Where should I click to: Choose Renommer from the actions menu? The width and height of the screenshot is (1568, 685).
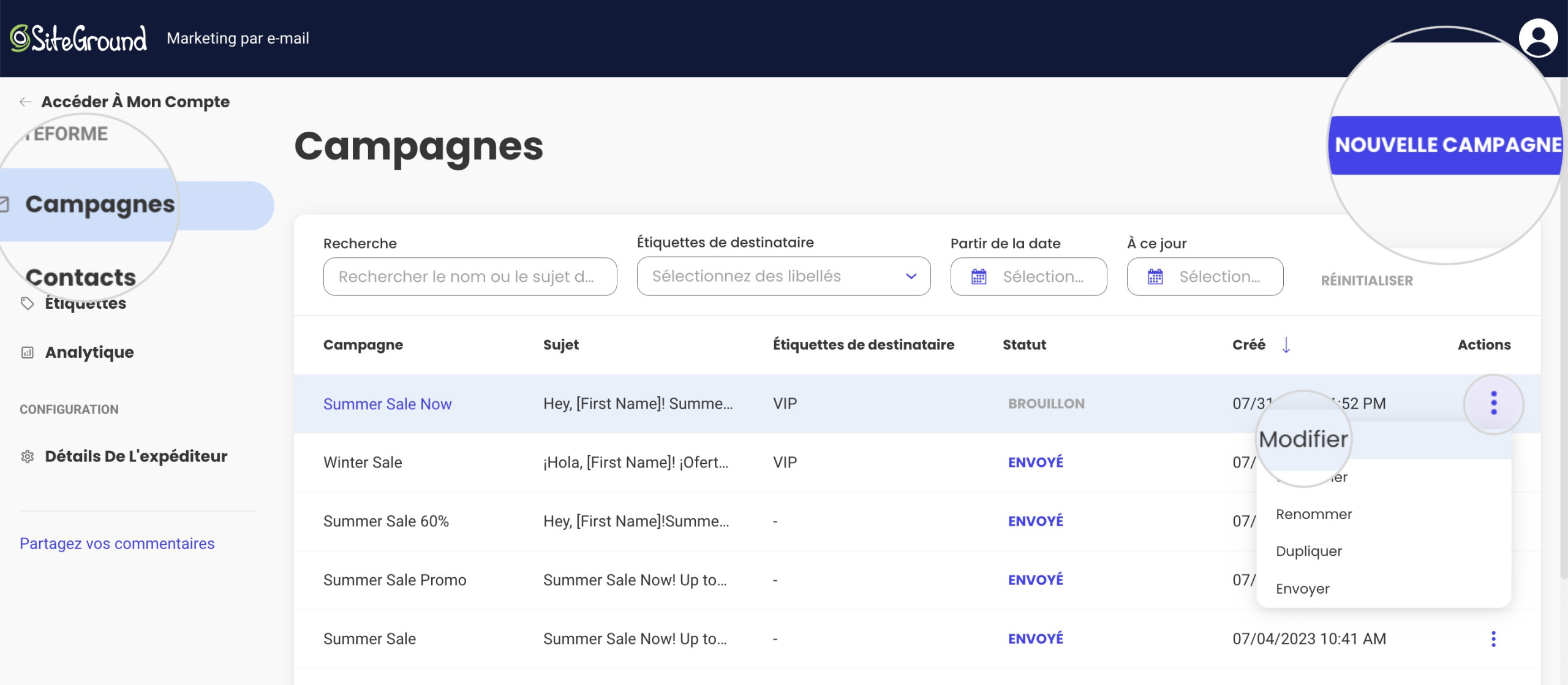coord(1314,514)
